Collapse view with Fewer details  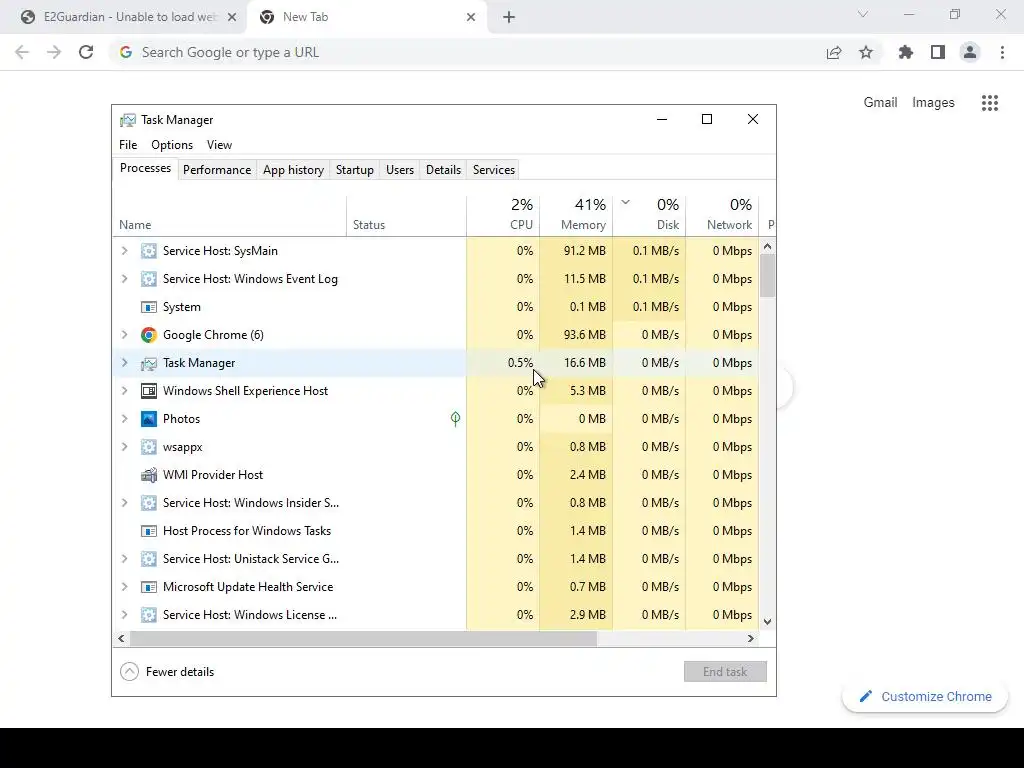(x=167, y=672)
